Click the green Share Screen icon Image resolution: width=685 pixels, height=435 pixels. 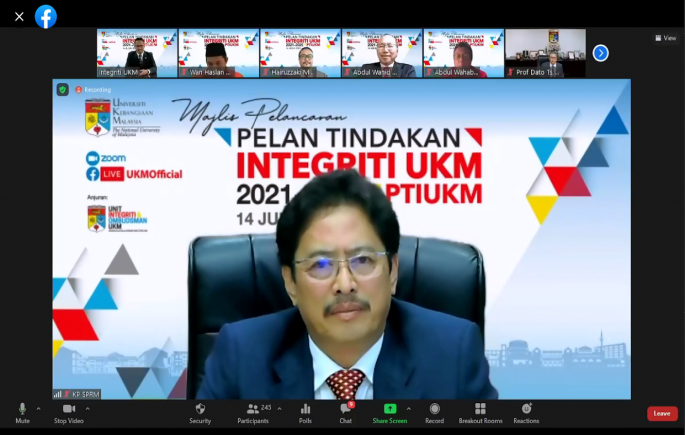click(390, 409)
